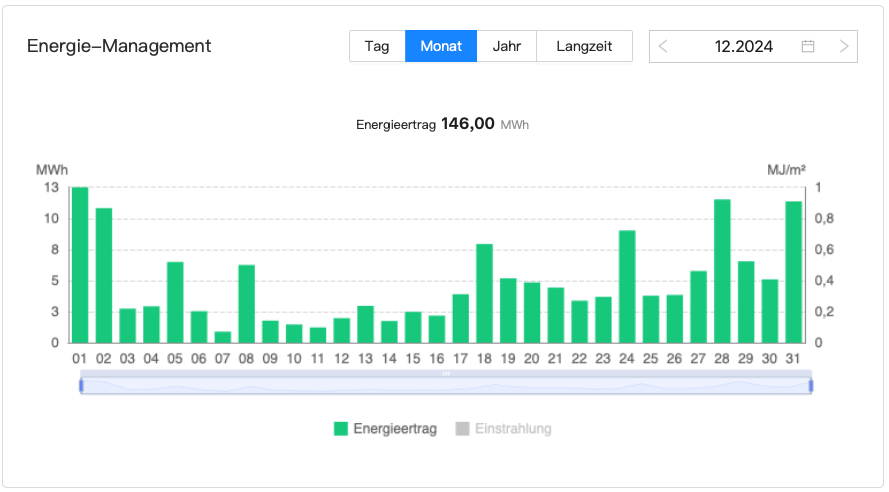This screenshot has height=492, width=889.
Task: Open the Langzeit view tab
Action: click(584, 47)
